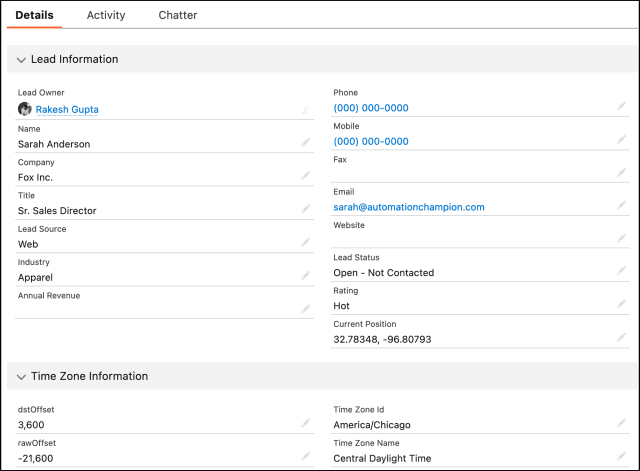Edit Website using pencil icon
640x471 pixels.
(x=621, y=238)
